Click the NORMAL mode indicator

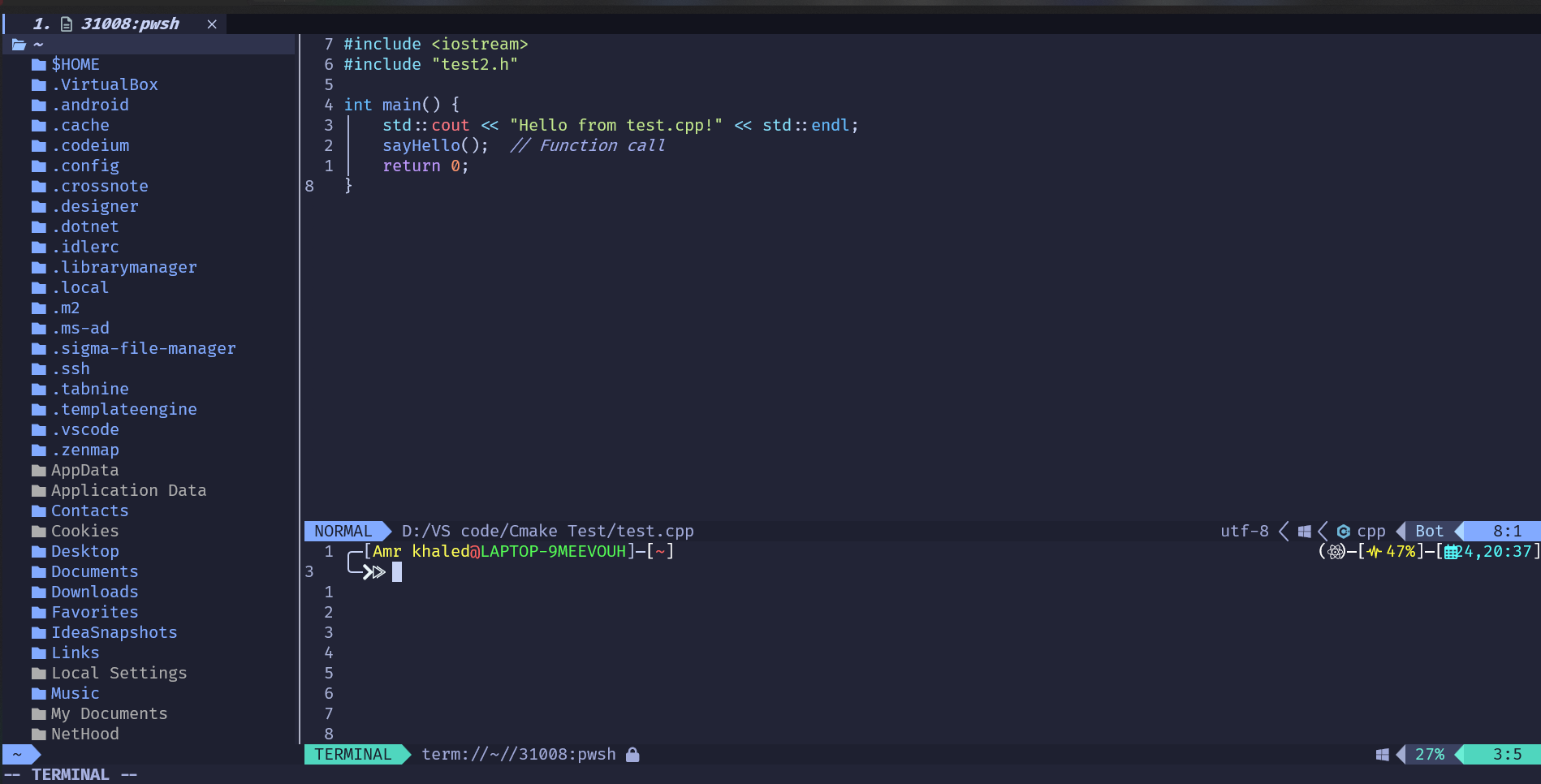point(343,532)
